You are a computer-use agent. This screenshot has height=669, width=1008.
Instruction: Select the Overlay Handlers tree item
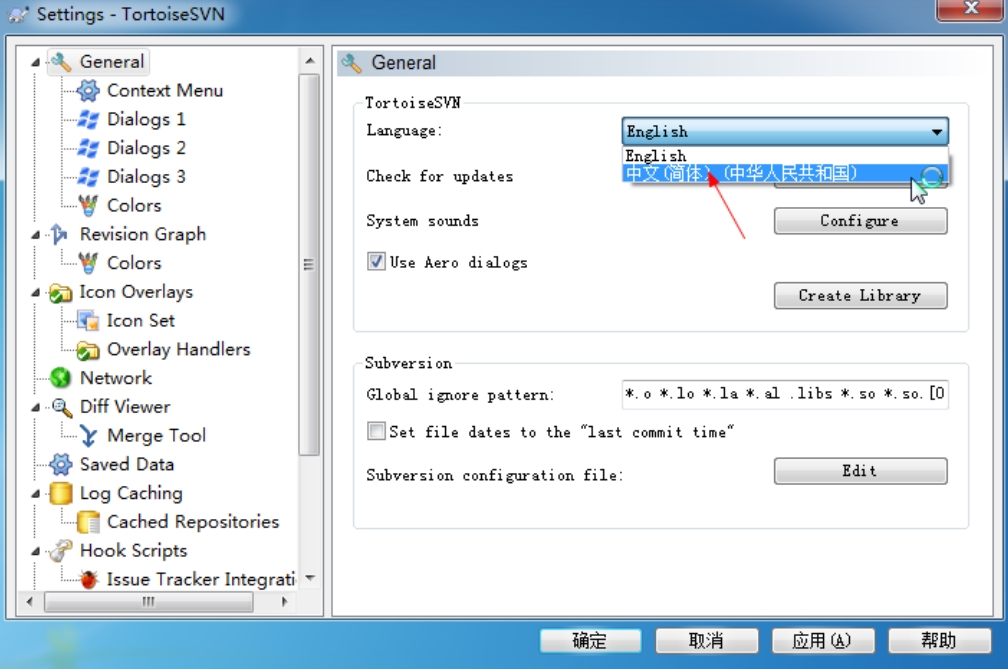tap(179, 350)
